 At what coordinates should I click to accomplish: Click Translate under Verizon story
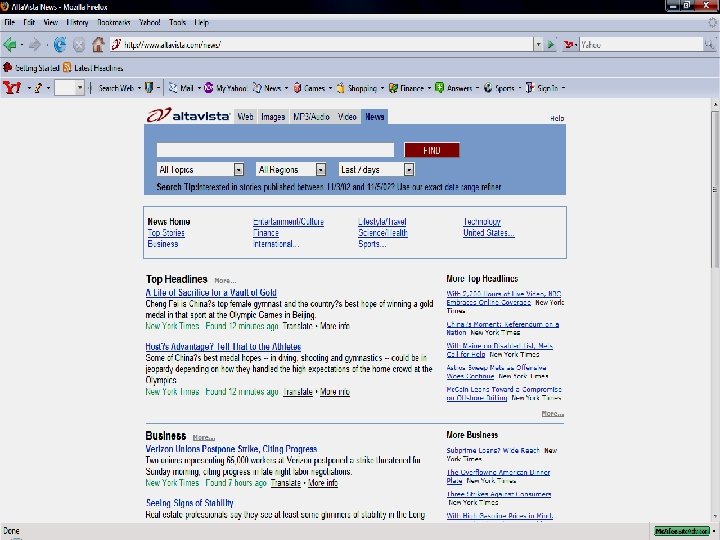286,483
